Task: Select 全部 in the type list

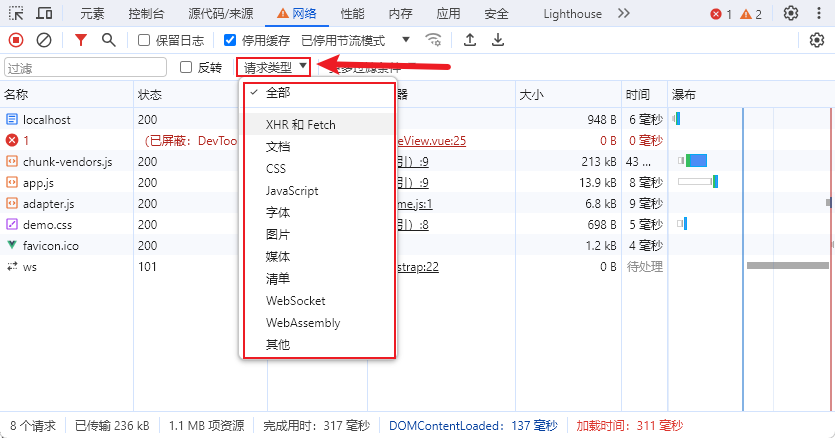Action: click(319, 93)
